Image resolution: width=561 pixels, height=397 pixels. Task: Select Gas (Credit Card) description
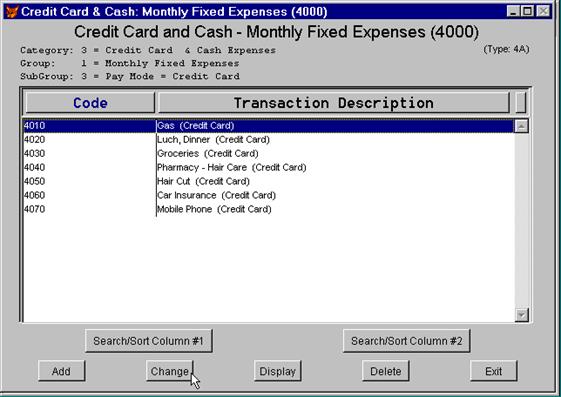click(x=336, y=126)
